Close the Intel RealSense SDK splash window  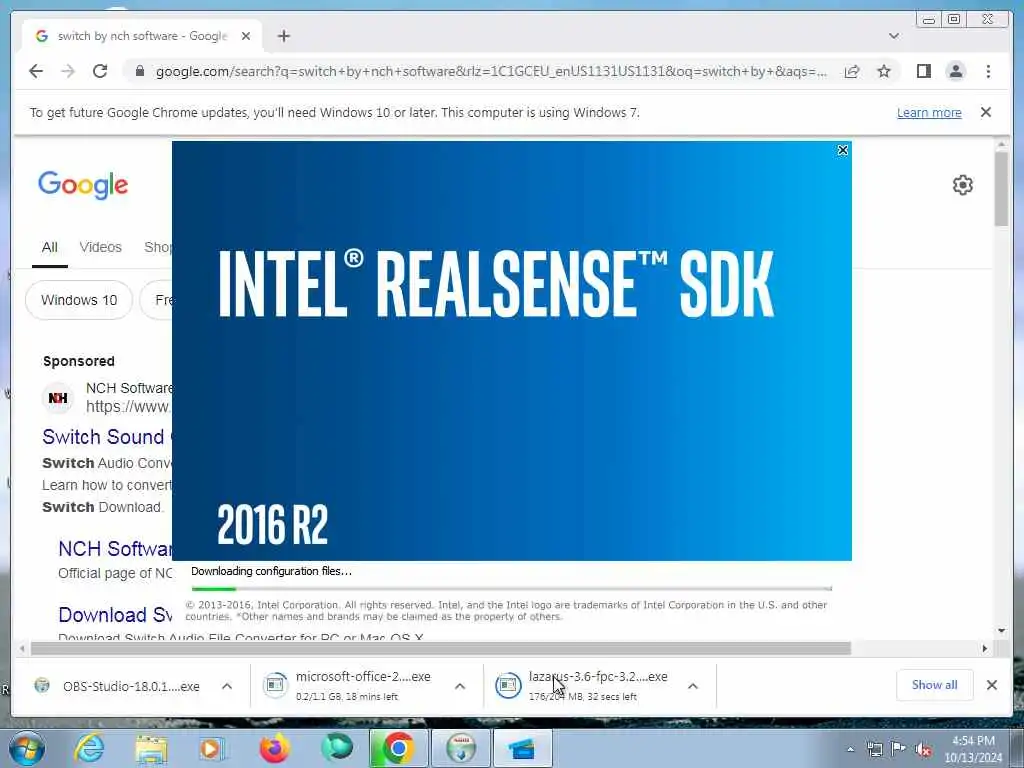point(842,150)
